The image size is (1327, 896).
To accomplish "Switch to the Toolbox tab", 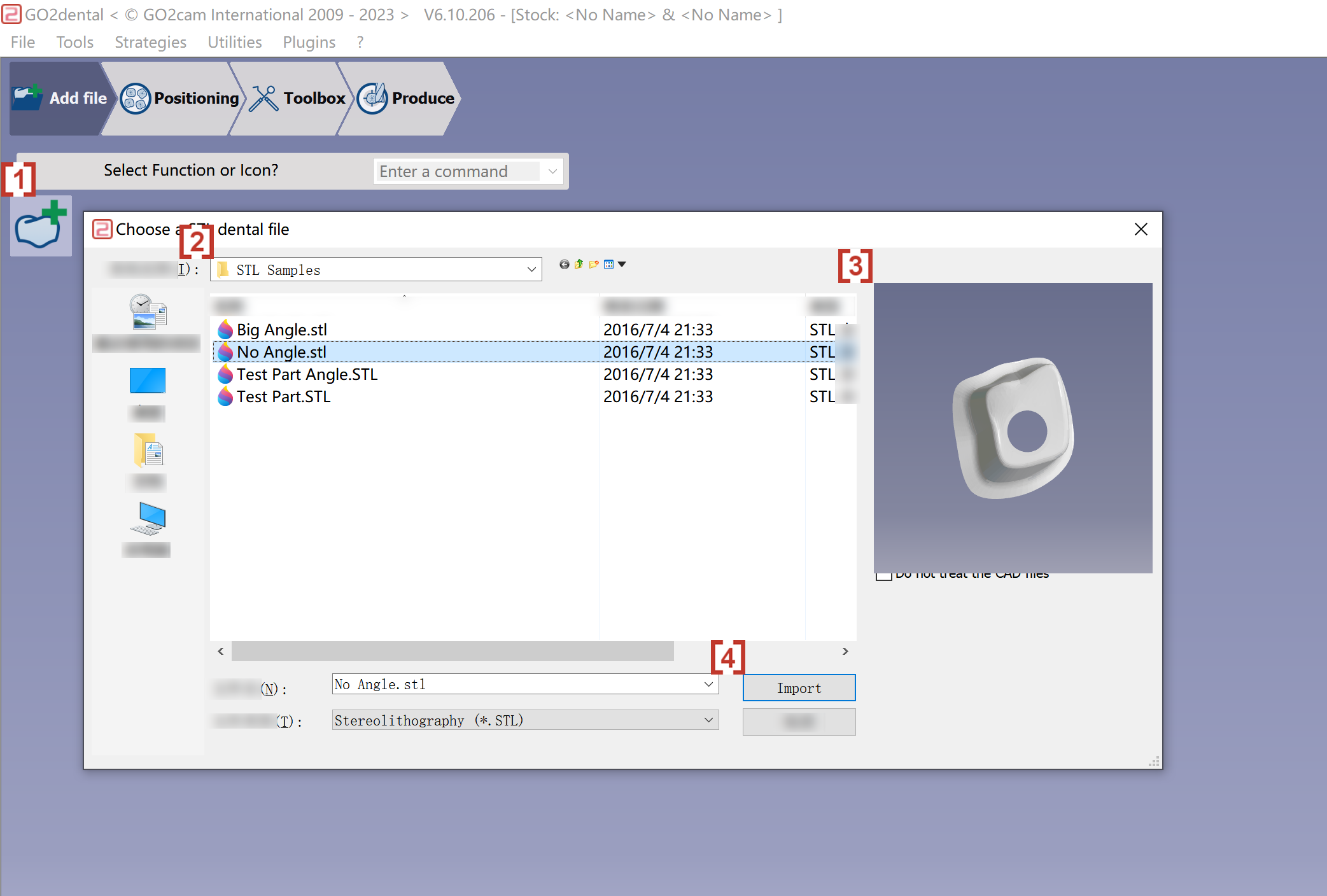I will coord(297,99).
